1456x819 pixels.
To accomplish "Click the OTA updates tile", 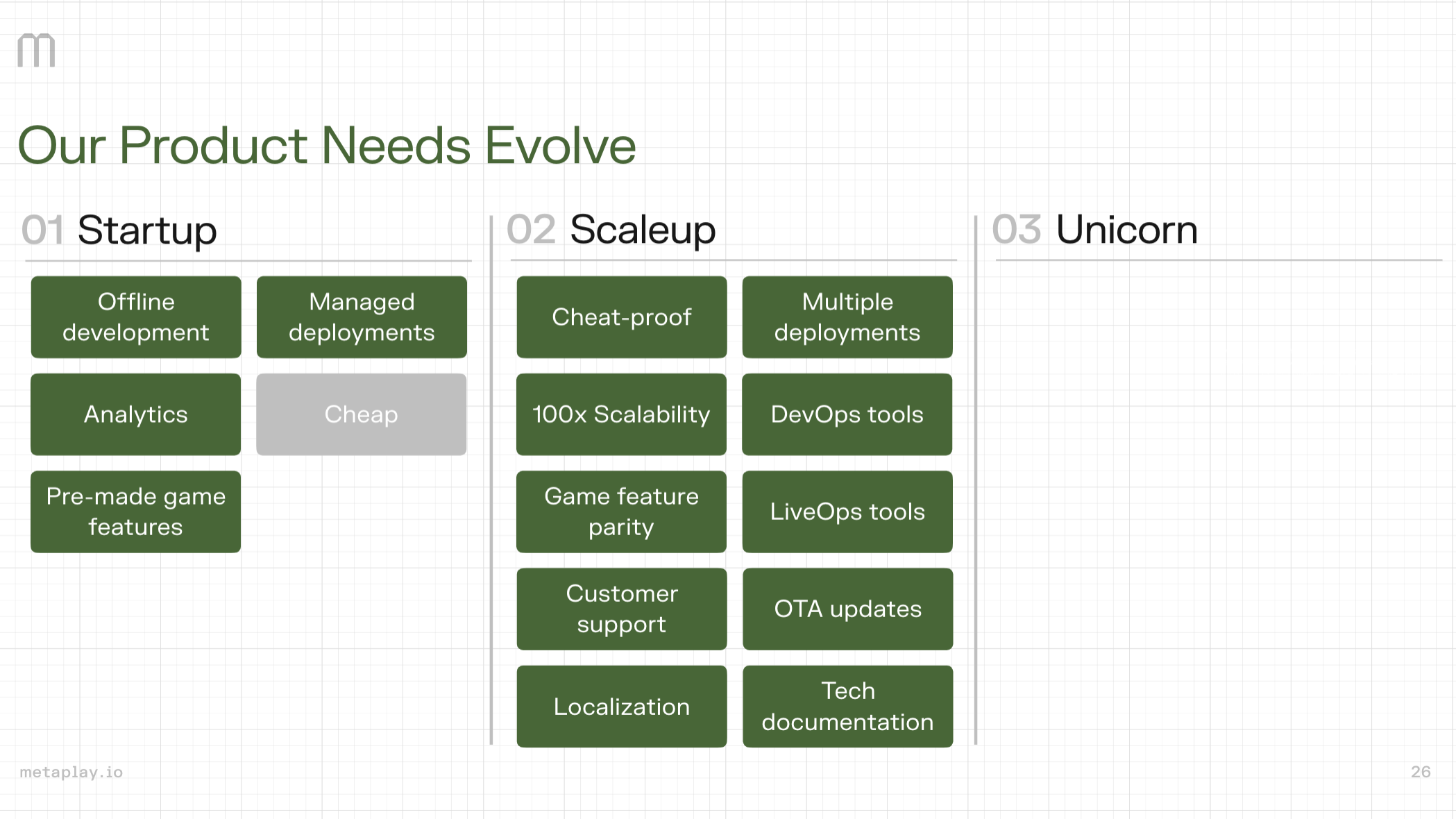I will click(847, 609).
